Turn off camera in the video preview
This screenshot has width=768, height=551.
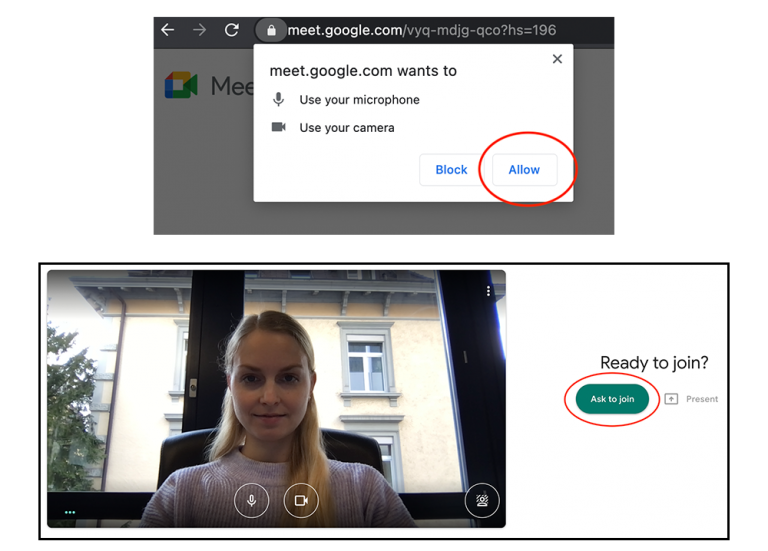(x=301, y=500)
